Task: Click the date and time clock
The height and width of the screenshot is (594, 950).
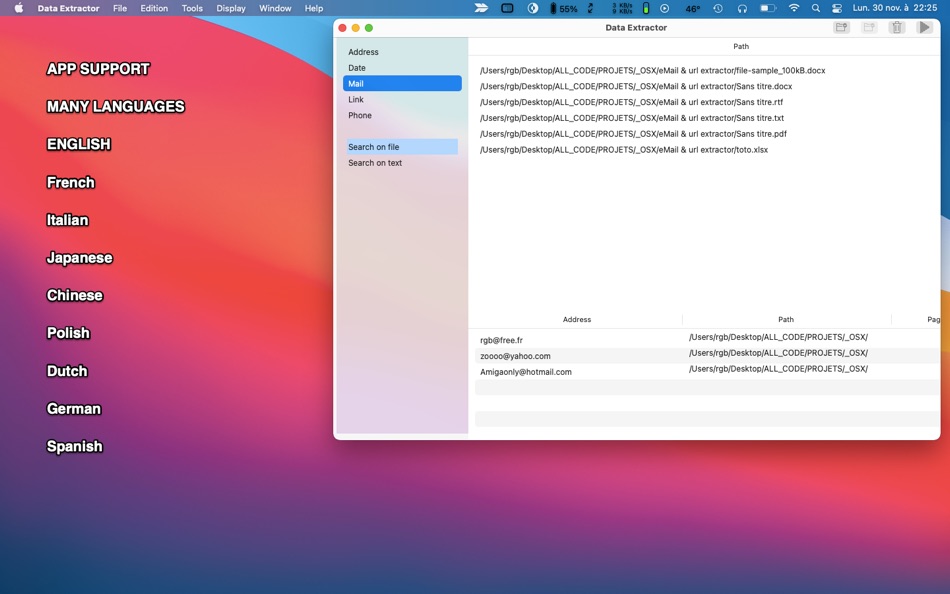Action: click(895, 8)
